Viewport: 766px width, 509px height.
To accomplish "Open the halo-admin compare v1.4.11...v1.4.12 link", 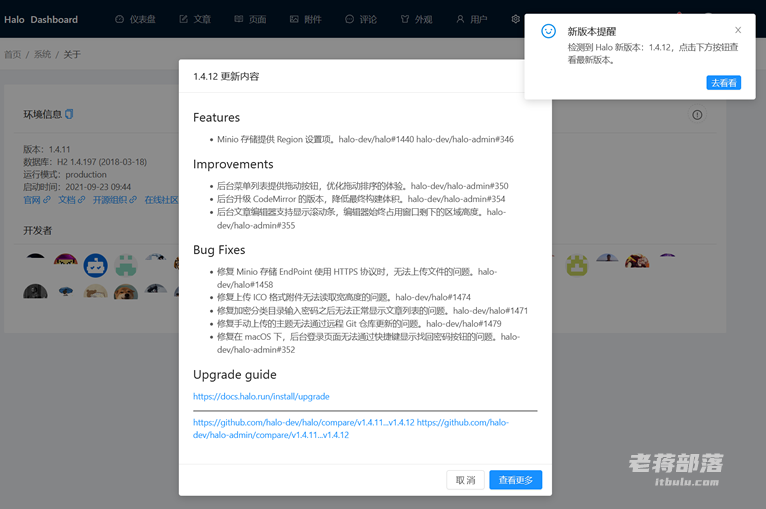I will click(x=351, y=428).
